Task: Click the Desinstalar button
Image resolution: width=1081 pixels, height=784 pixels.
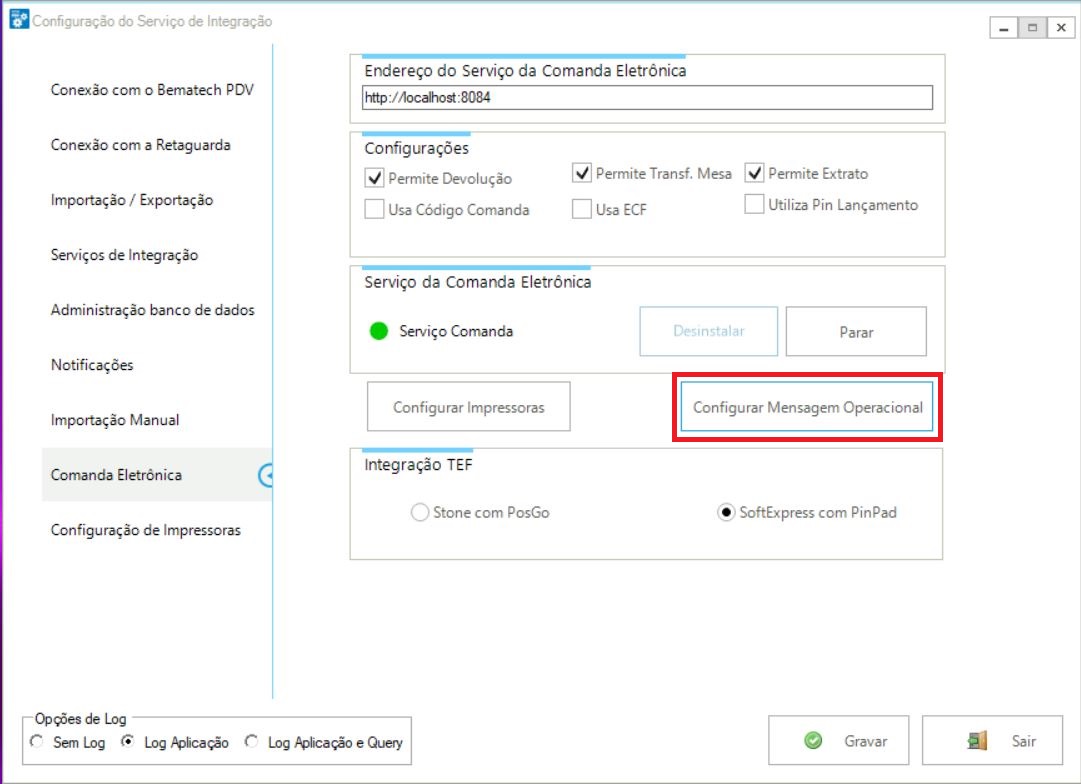Action: tap(709, 332)
